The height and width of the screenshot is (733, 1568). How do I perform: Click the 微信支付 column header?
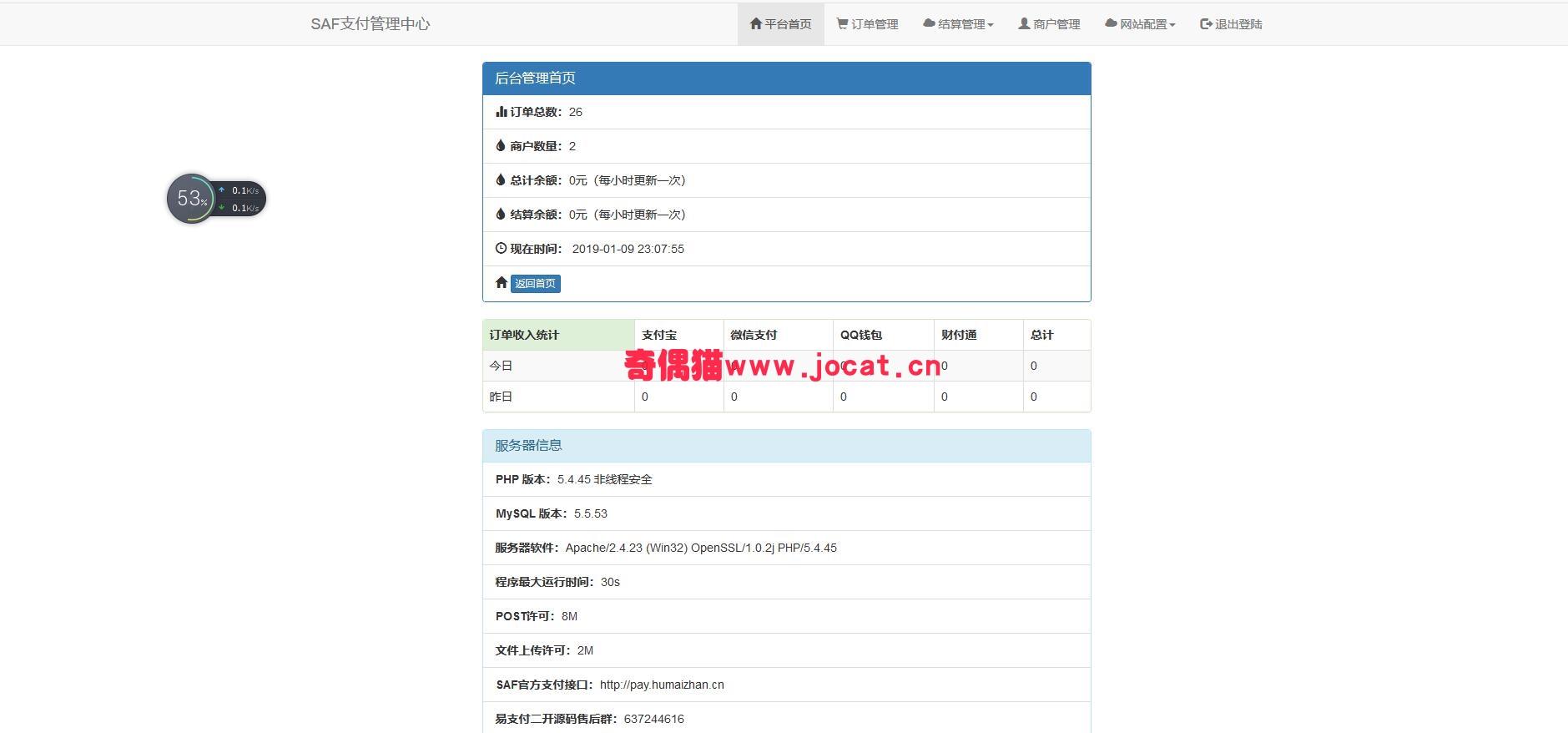coord(779,335)
